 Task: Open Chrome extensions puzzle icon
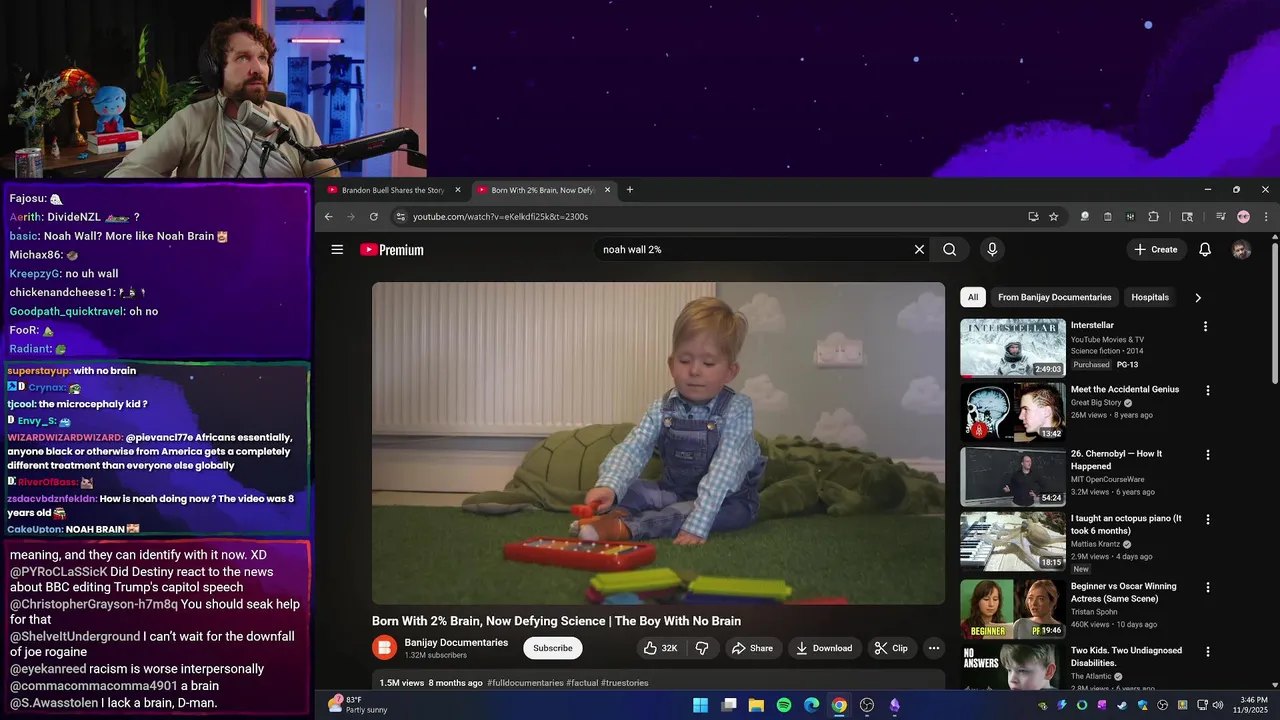[x=1153, y=216]
